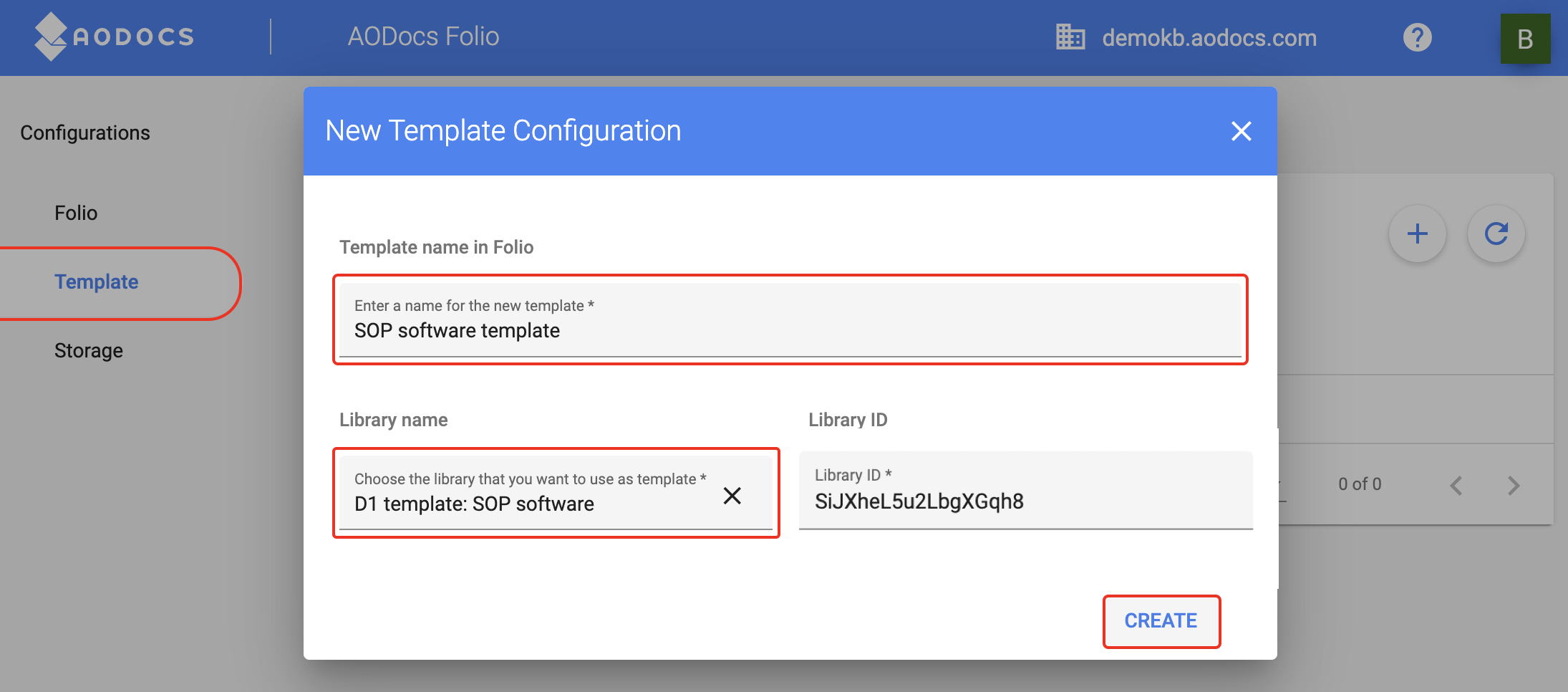Click the 0 of 0 pagination indicator
The height and width of the screenshot is (692, 1568).
click(1360, 484)
